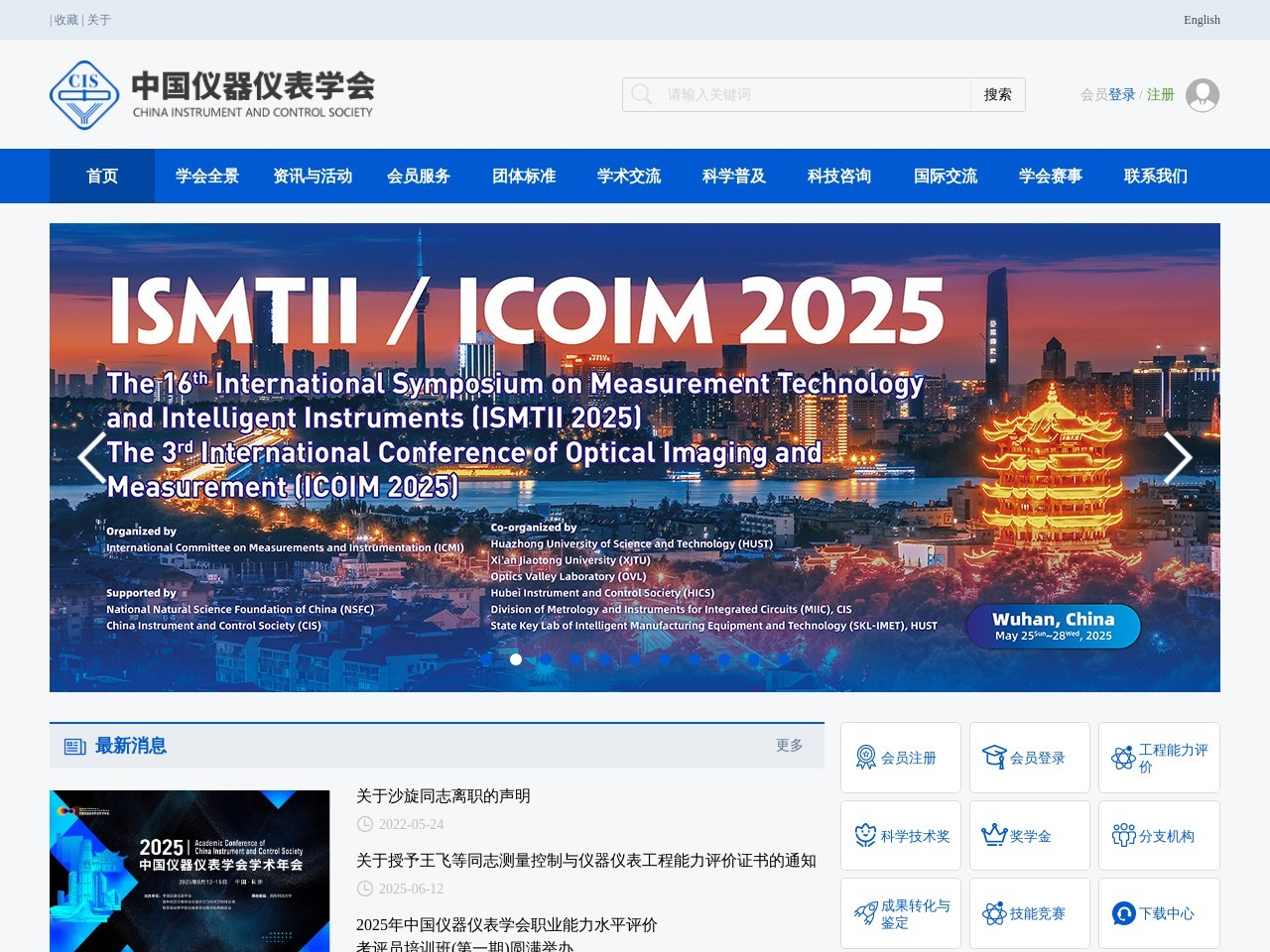
Task: Click the user avatar icon
Action: coord(1202,94)
